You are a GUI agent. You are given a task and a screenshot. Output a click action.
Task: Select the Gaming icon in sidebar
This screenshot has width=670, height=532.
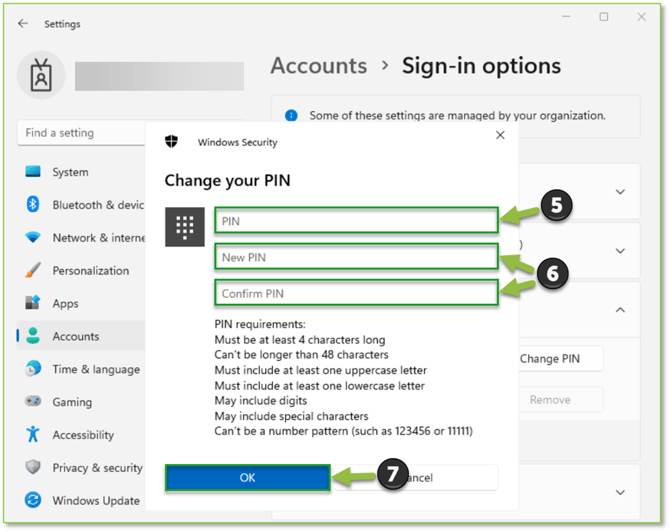pyautogui.click(x=33, y=402)
